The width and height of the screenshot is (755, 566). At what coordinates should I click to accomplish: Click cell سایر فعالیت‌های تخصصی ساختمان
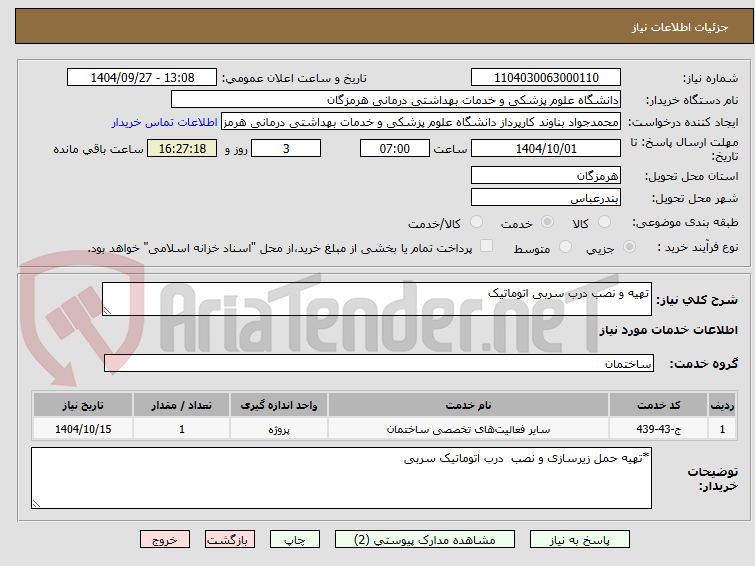(x=469, y=429)
